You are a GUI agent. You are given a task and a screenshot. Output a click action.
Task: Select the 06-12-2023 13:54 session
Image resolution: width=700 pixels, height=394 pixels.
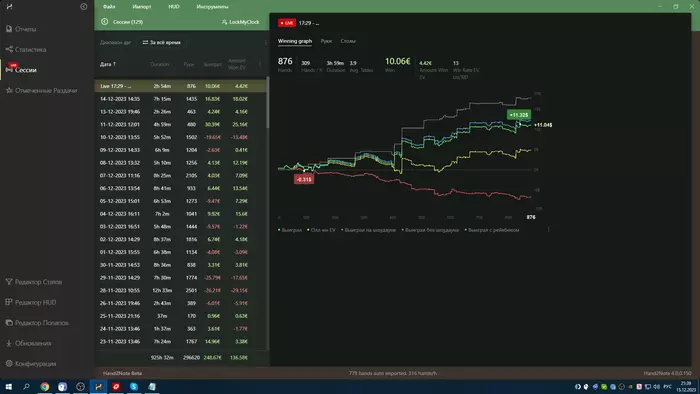tap(181, 188)
